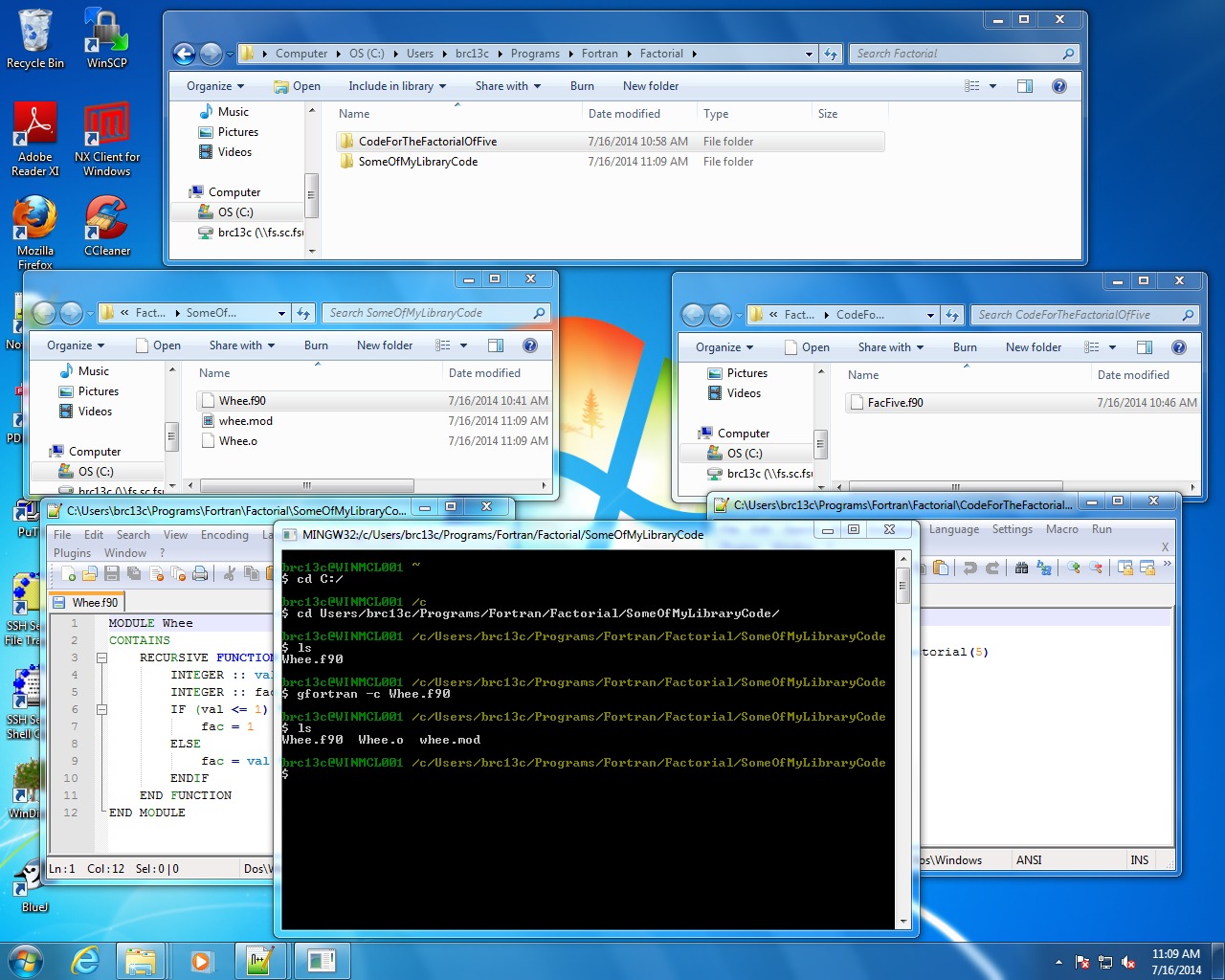The height and width of the screenshot is (980, 1225).
Task: Open Include in library dropdown
Action: point(397,86)
